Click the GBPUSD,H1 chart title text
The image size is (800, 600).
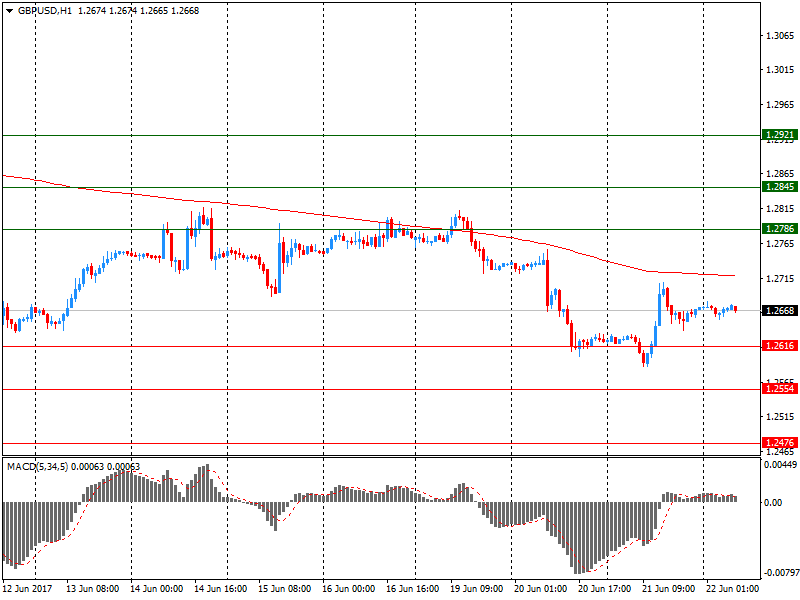pyautogui.click(x=45, y=11)
